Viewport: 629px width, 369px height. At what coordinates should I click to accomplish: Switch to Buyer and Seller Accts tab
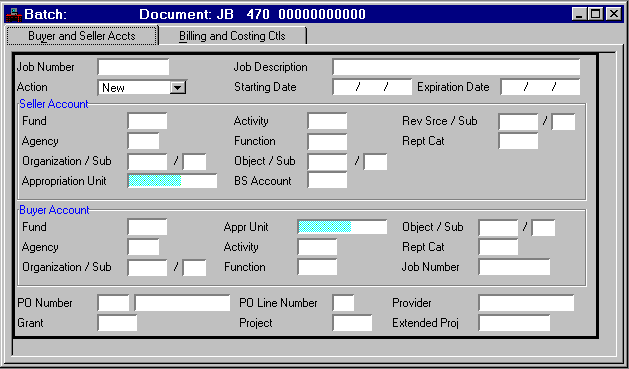[82, 36]
